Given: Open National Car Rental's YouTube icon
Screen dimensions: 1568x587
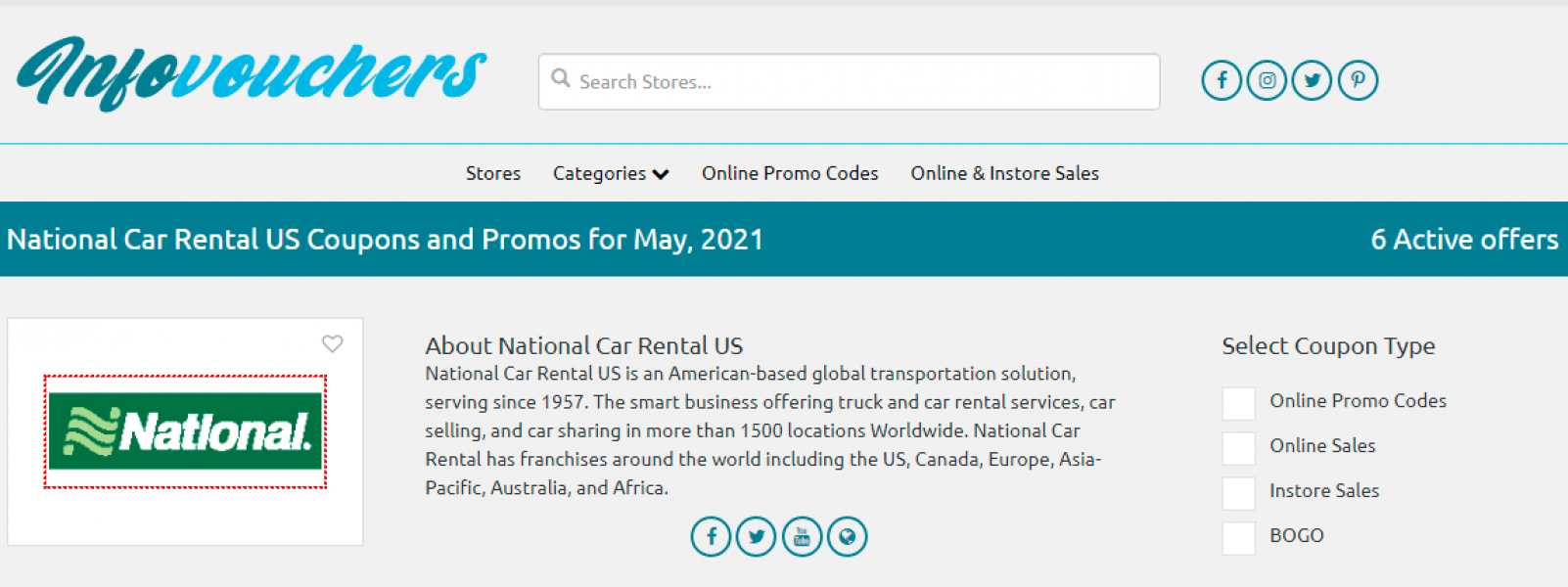Looking at the screenshot, I should pyautogui.click(x=802, y=536).
